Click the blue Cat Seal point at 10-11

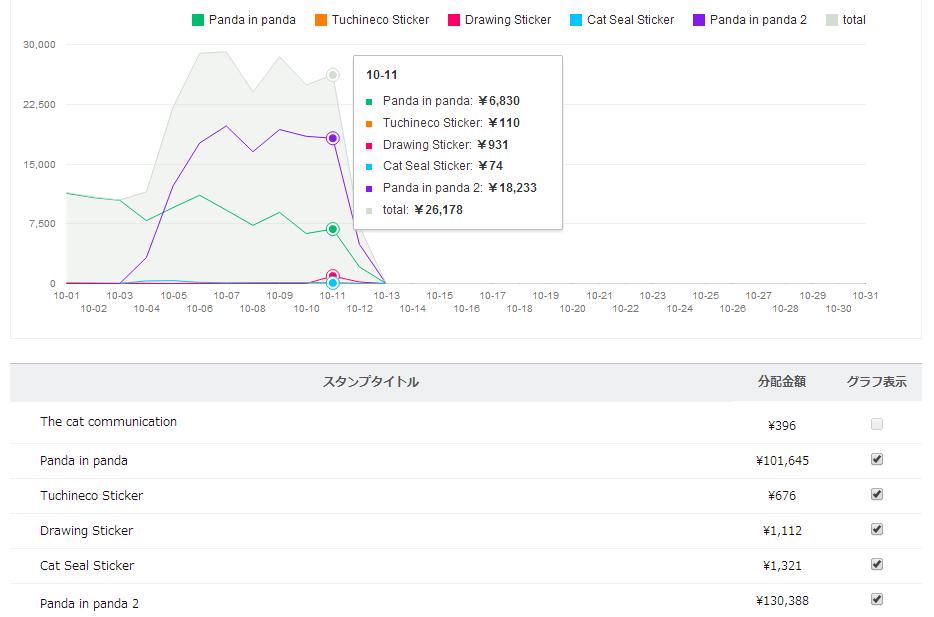tap(333, 284)
